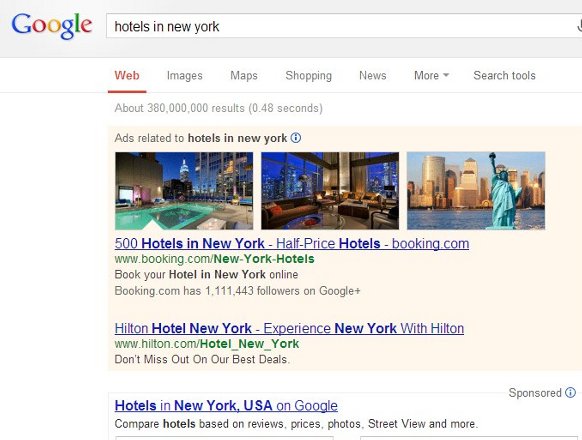Image resolution: width=582 pixels, height=440 pixels.
Task: Click the info icon beside Sponsored
Action: (570, 392)
